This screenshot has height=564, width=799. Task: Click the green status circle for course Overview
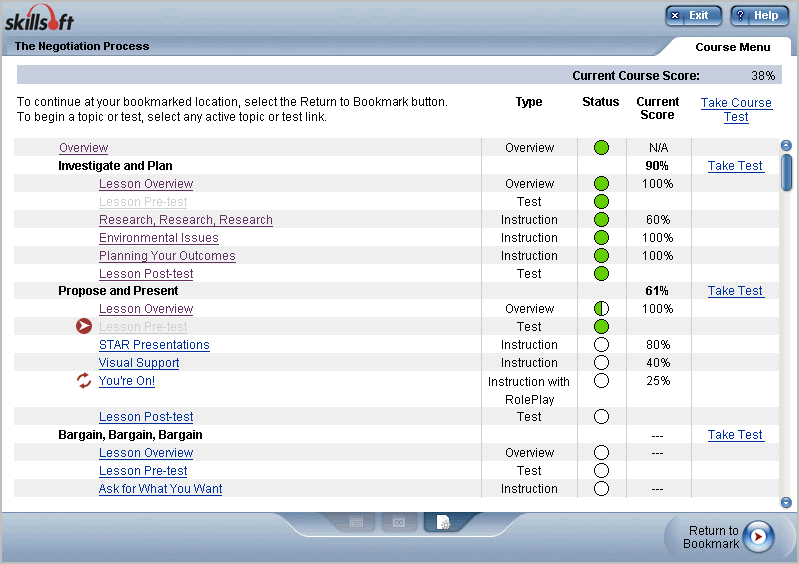click(x=601, y=148)
